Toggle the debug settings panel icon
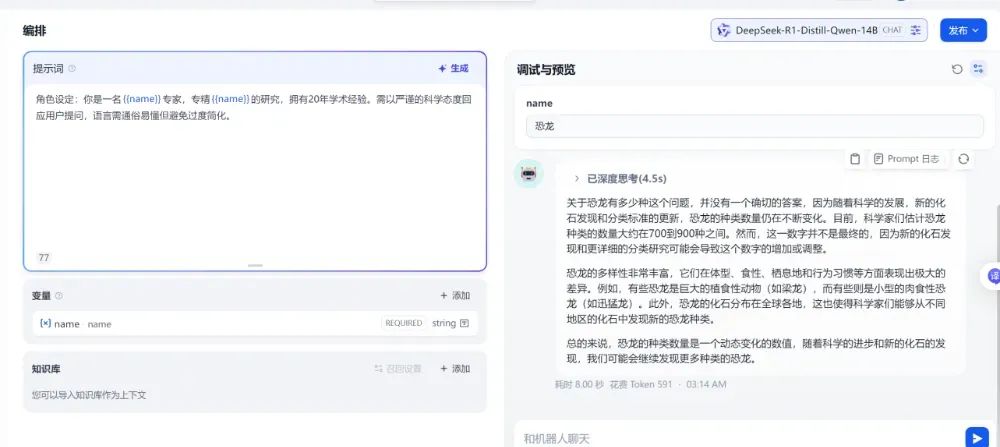Image resolution: width=1000 pixels, height=447 pixels. [978, 69]
